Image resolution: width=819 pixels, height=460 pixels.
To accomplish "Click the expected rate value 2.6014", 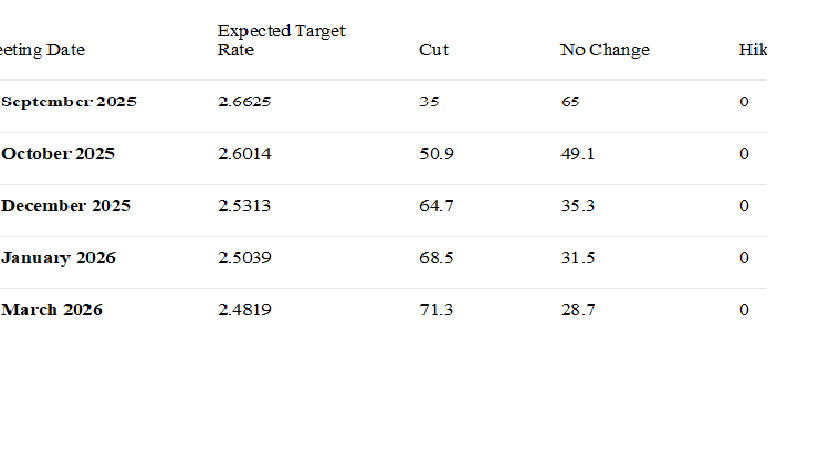I will (x=244, y=154).
